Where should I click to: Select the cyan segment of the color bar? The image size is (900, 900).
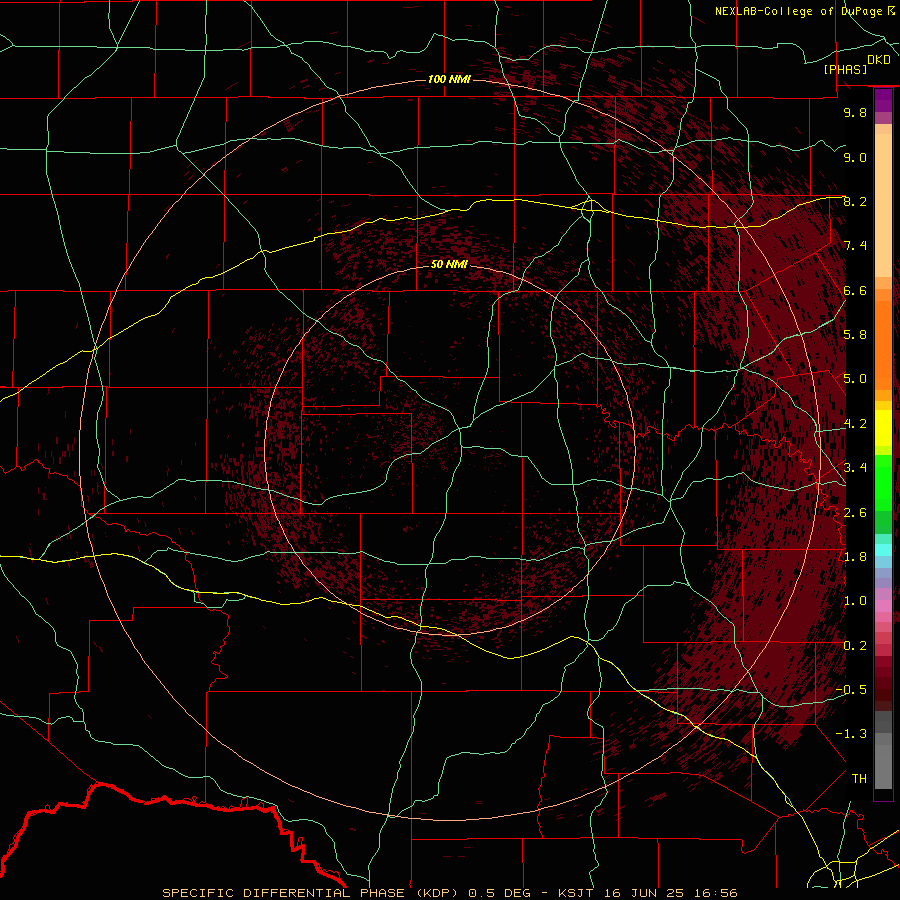click(x=883, y=550)
